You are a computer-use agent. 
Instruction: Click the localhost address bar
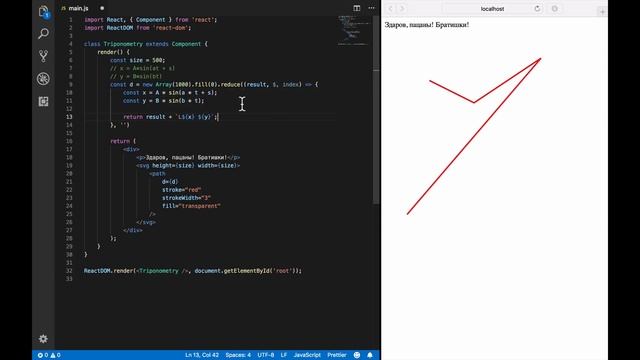pyautogui.click(x=492, y=9)
